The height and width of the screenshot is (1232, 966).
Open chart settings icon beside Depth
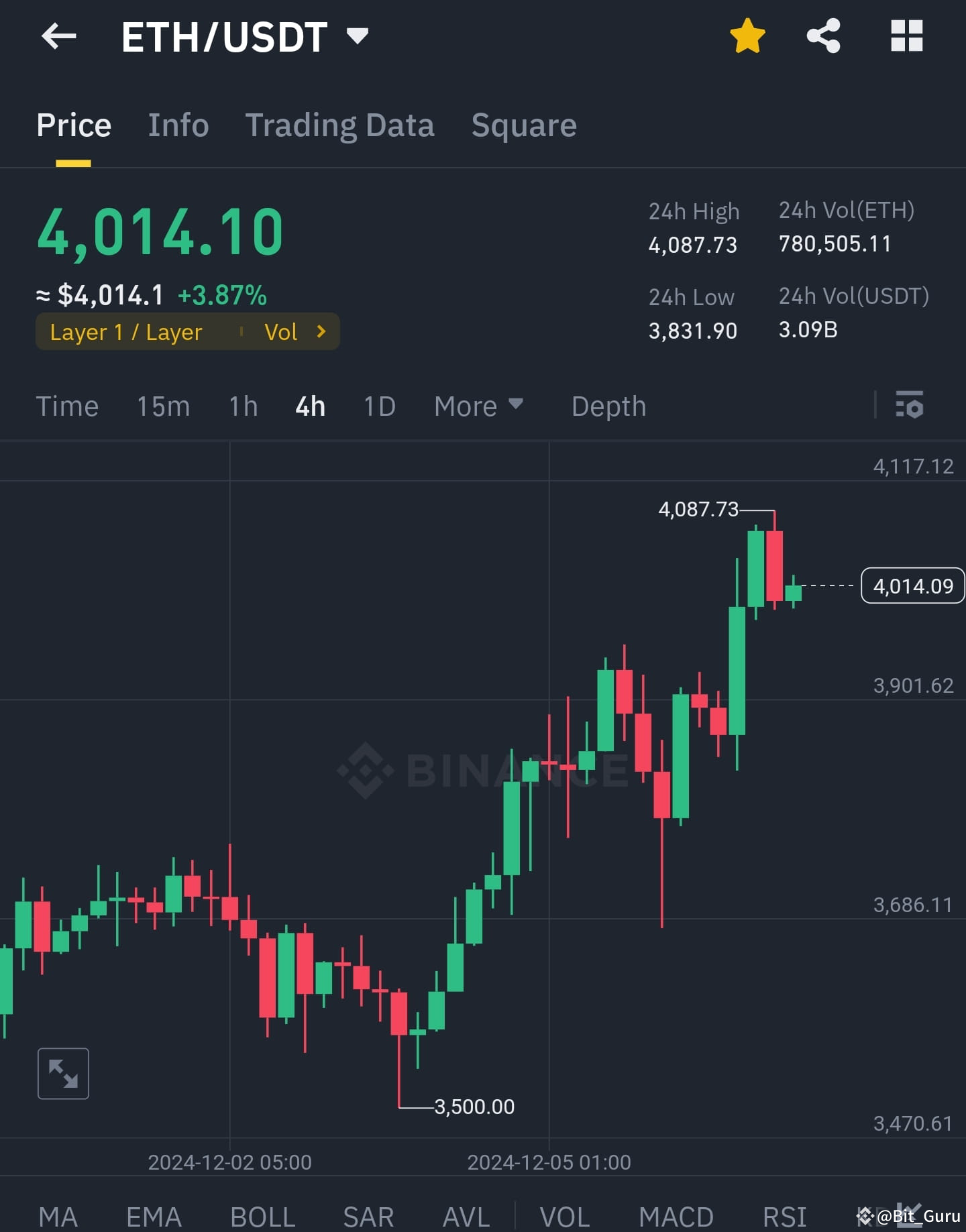click(x=910, y=405)
